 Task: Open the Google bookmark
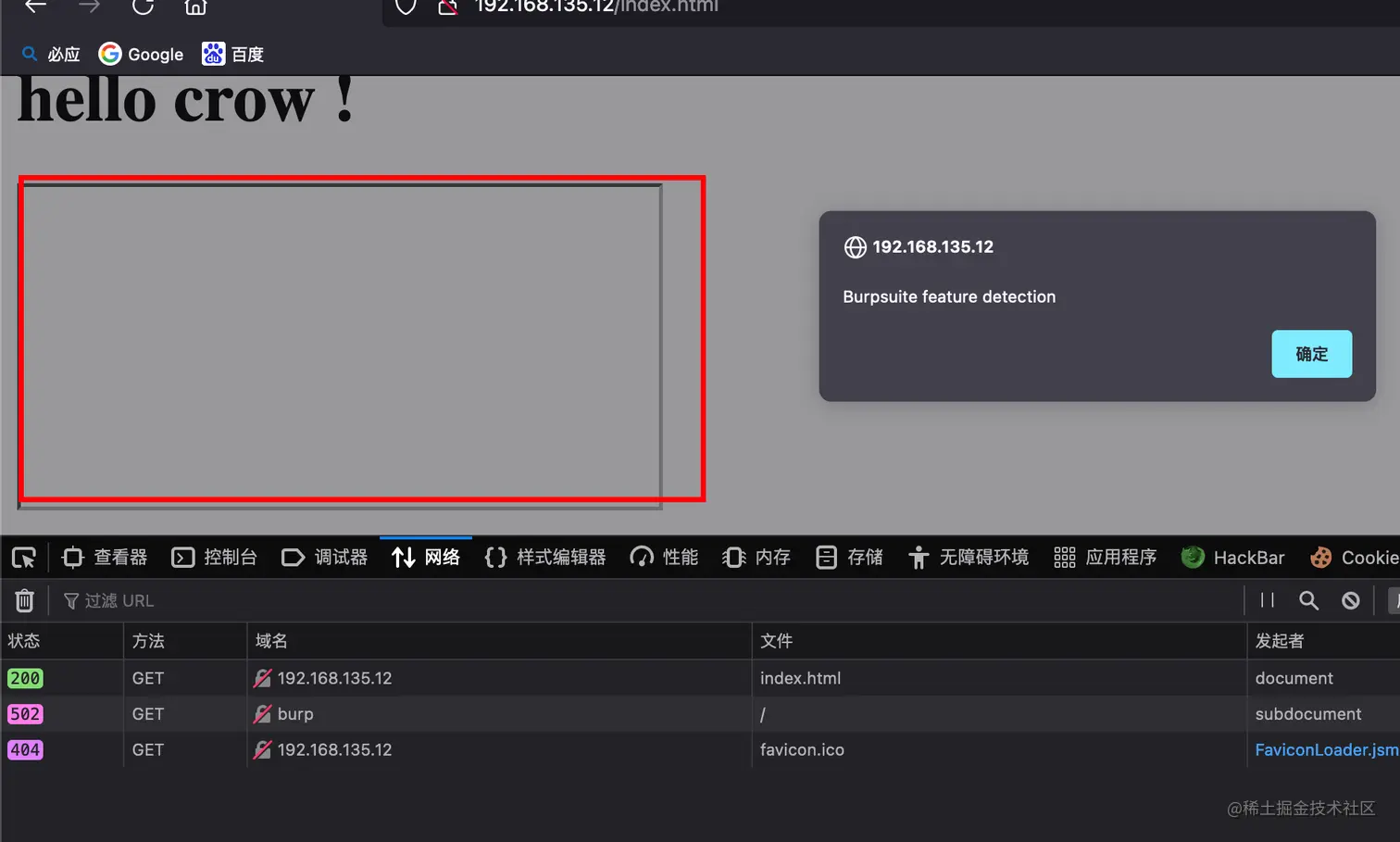141,55
